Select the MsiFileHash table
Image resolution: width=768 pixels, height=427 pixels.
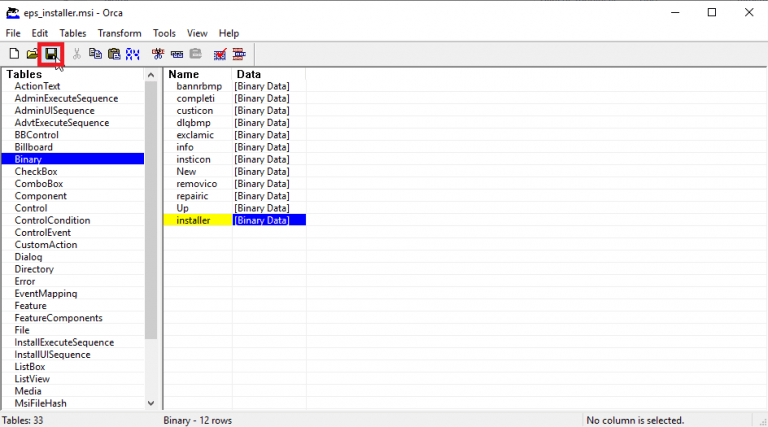coord(40,403)
